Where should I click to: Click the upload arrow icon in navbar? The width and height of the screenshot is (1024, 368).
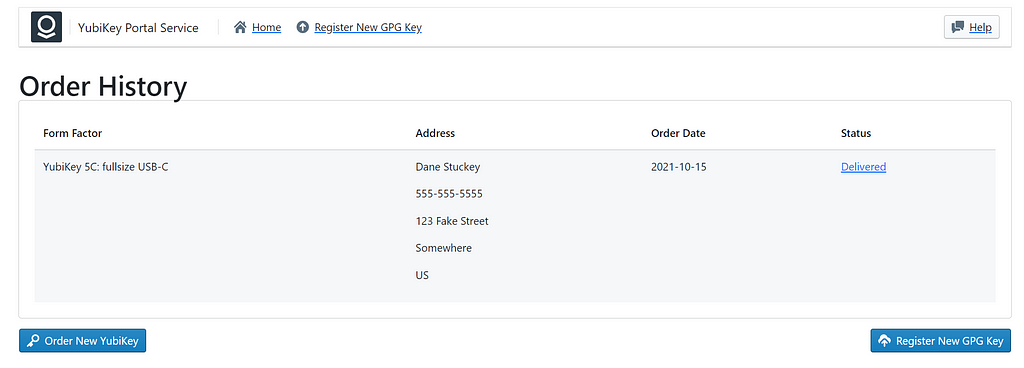pyautogui.click(x=302, y=27)
